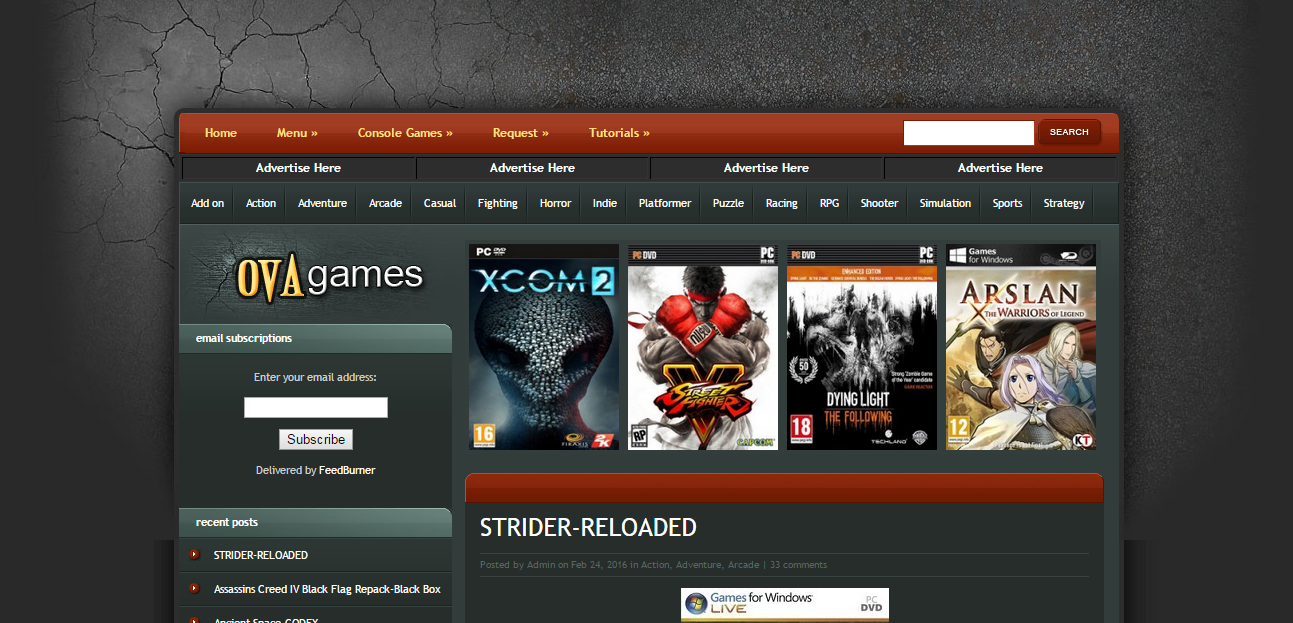
Task: Click the recent posts header
Action: [315, 522]
